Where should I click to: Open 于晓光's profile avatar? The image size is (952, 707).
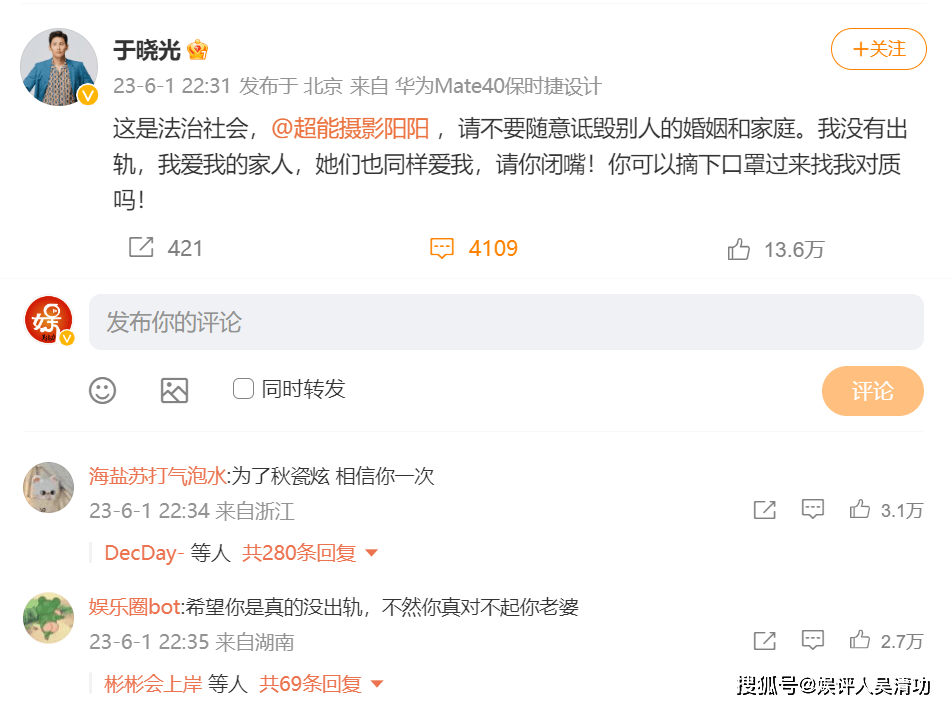coord(59,67)
